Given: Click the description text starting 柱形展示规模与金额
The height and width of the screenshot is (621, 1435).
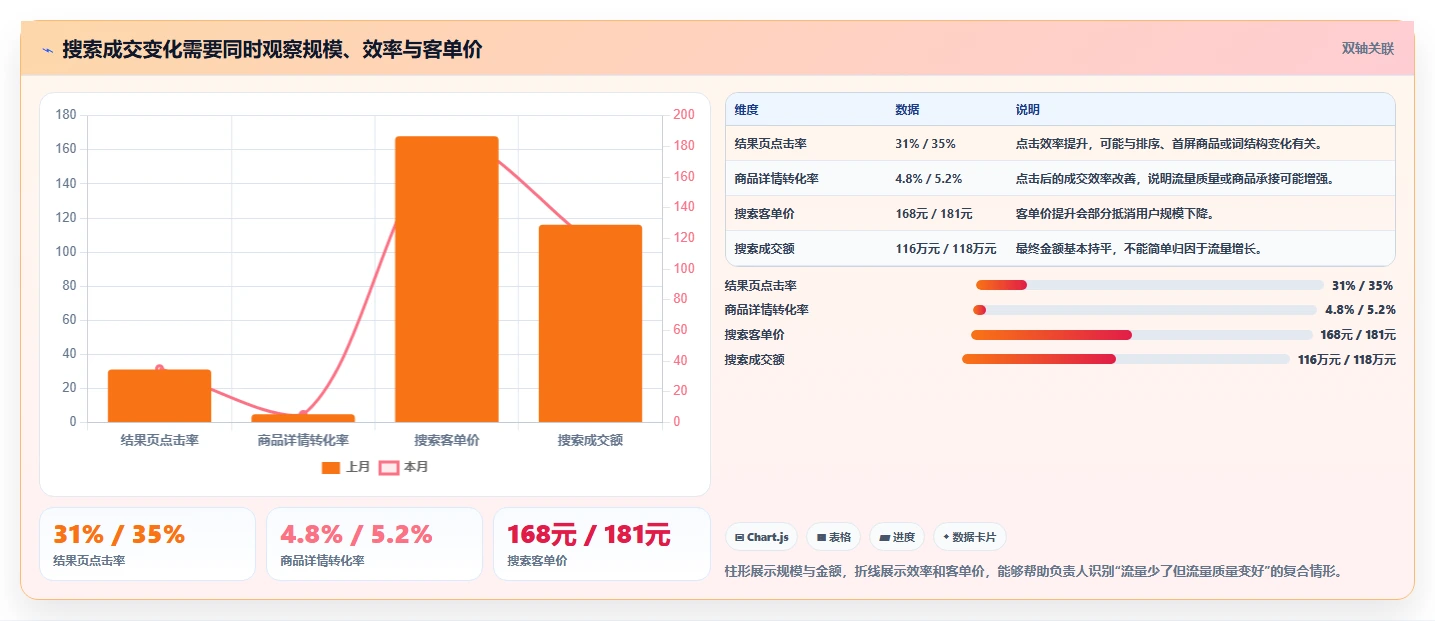Looking at the screenshot, I should point(1033,572).
